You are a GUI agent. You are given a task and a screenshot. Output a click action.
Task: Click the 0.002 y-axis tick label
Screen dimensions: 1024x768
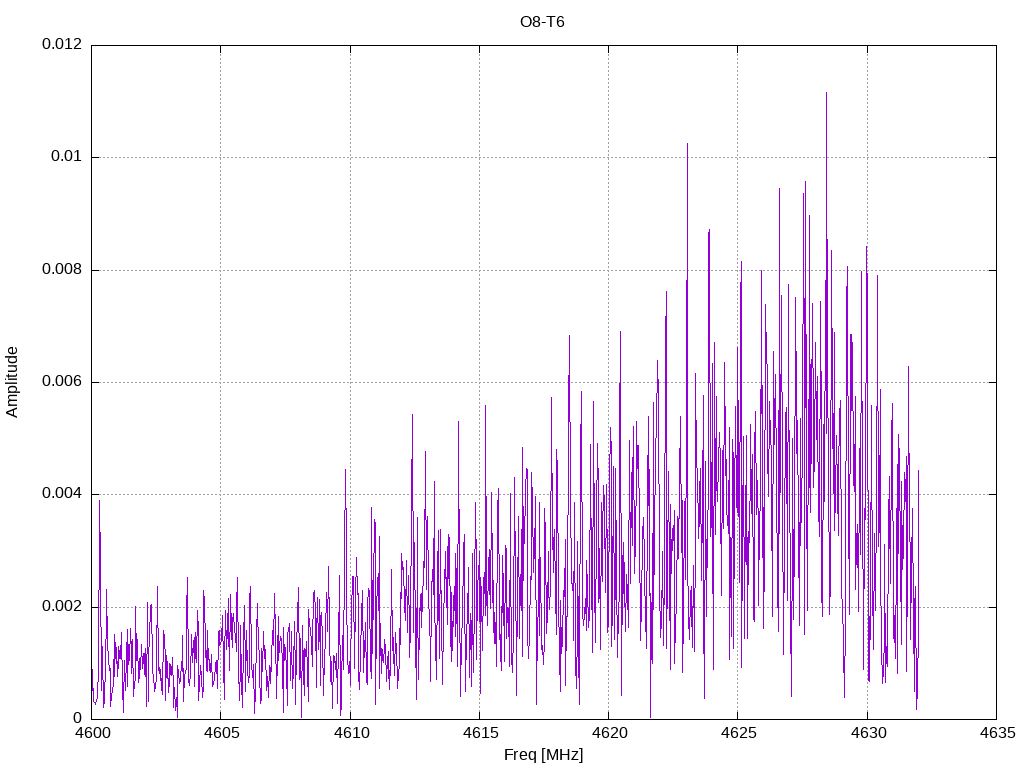tap(62, 607)
